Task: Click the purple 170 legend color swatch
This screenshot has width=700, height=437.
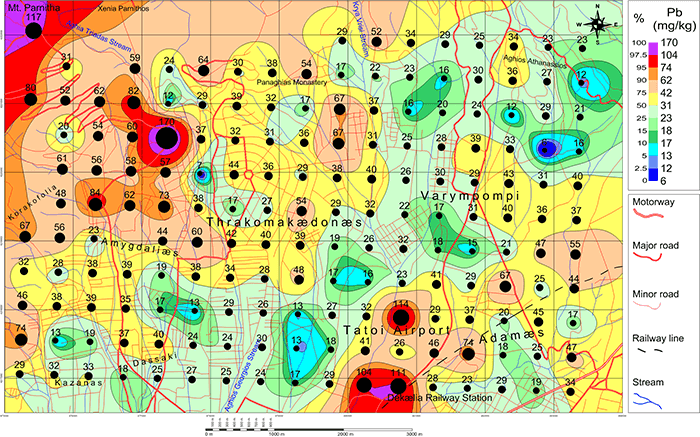Action: (649, 44)
